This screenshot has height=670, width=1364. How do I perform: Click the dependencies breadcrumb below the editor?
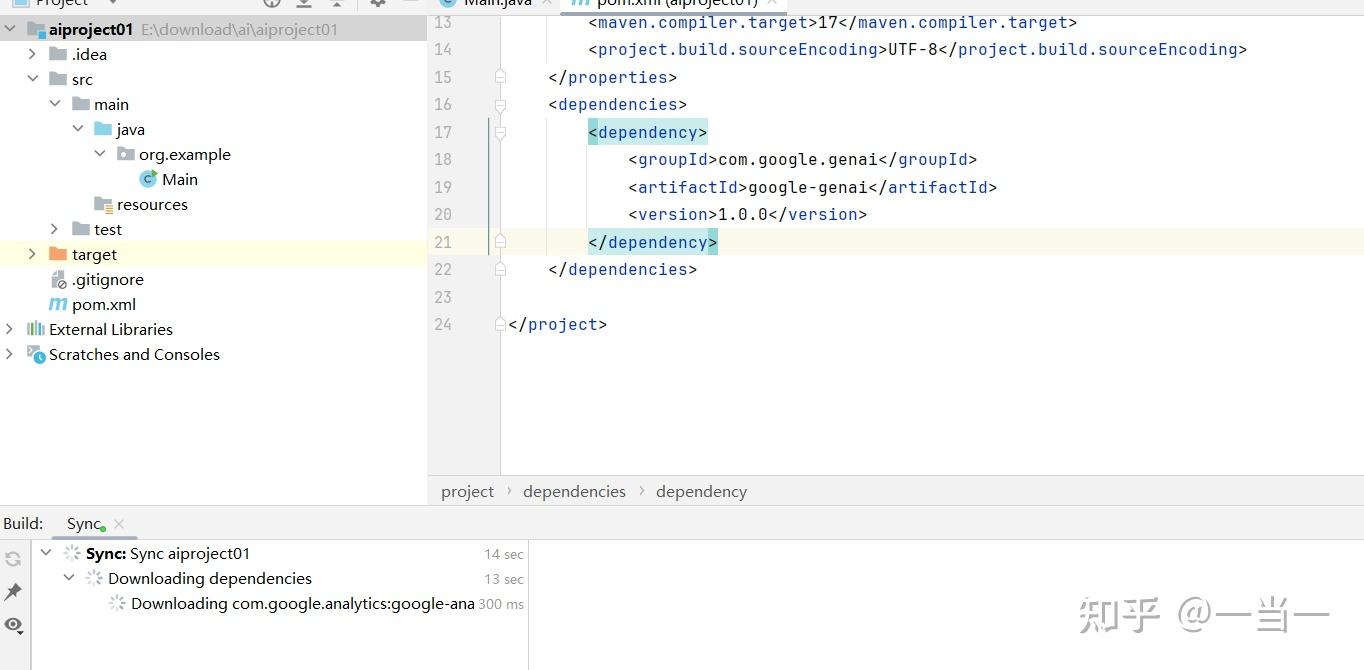574,491
